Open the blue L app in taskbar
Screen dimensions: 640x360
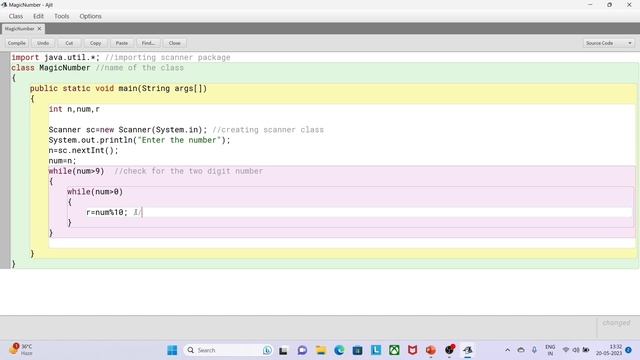[376, 350]
